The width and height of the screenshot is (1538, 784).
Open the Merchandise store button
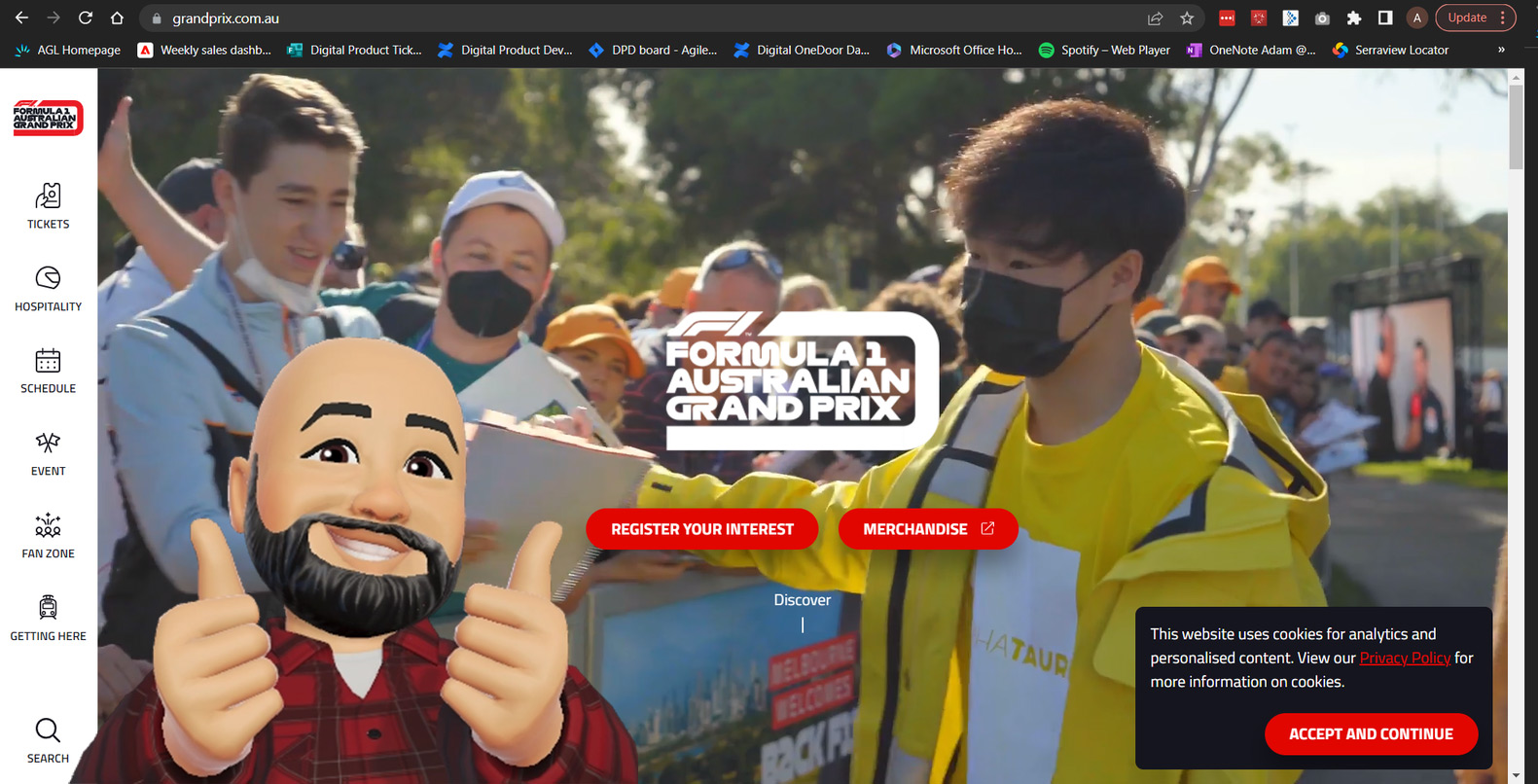tap(928, 529)
